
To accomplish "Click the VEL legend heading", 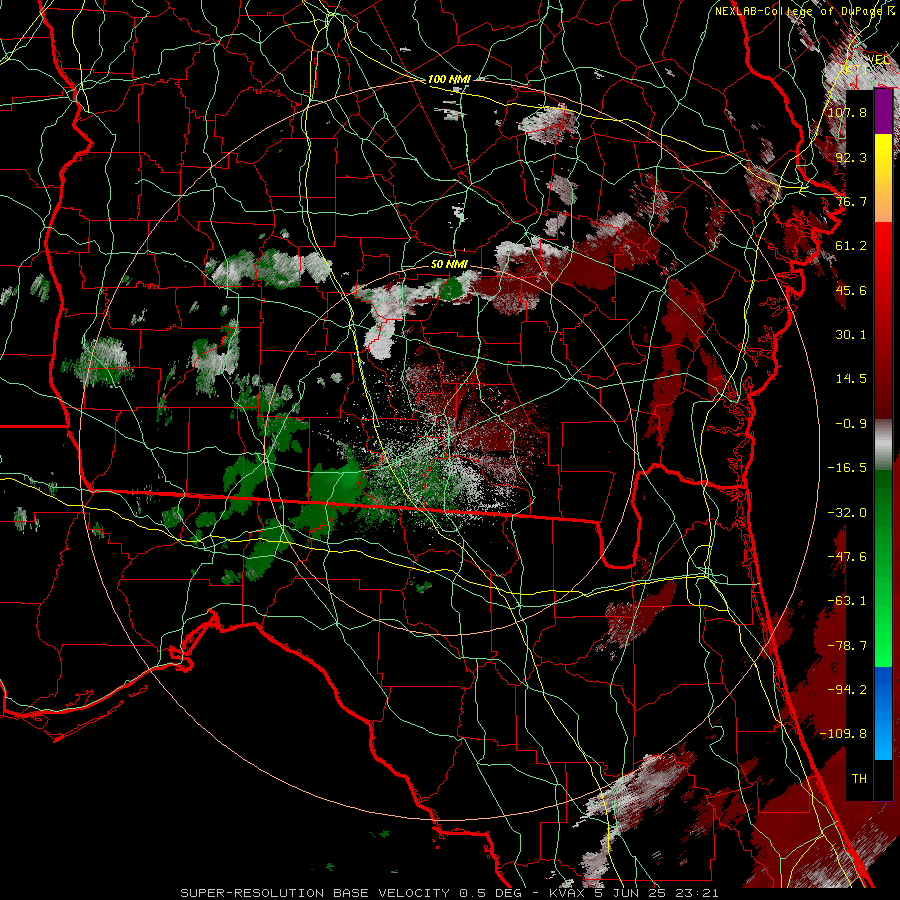I will (878, 60).
